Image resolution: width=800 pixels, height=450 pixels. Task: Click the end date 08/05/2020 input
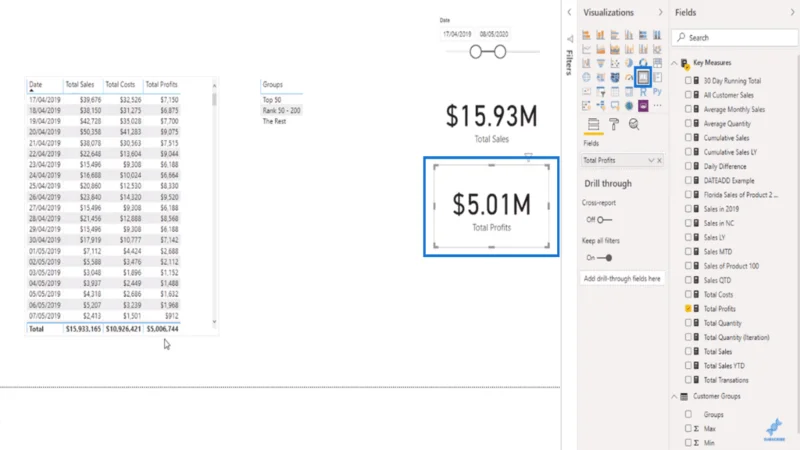click(494, 34)
